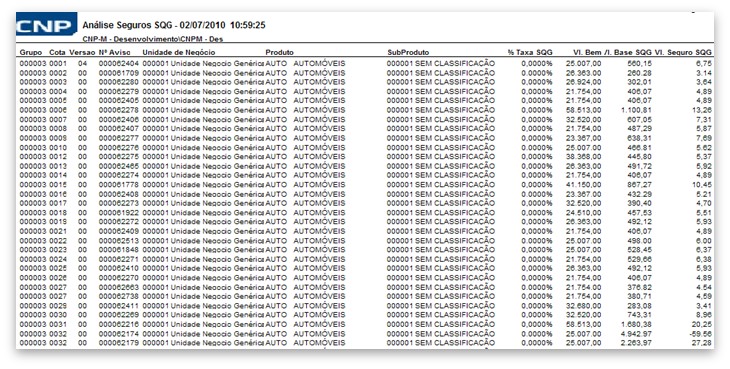The height and width of the screenshot is (369, 730).
Task: Click aviso number 000062738
Action: [x=119, y=296]
